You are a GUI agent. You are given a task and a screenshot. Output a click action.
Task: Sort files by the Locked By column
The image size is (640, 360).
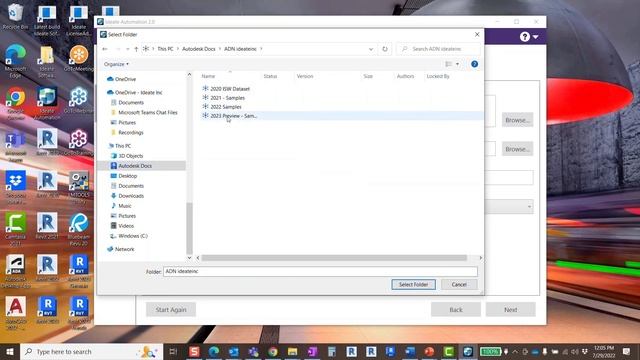[x=438, y=76]
